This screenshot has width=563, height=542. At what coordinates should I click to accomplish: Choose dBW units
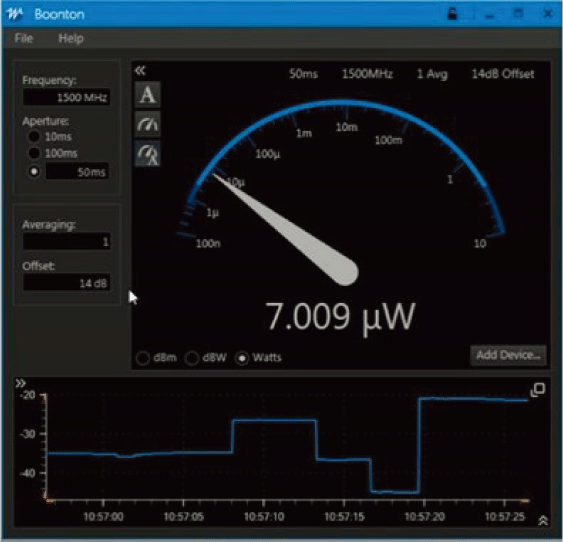pyautogui.click(x=192, y=358)
